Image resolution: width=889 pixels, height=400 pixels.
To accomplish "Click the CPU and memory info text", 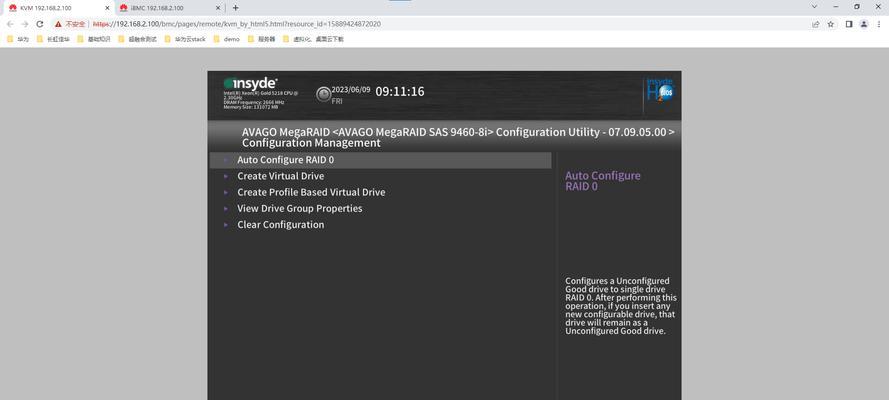I will 261,100.
